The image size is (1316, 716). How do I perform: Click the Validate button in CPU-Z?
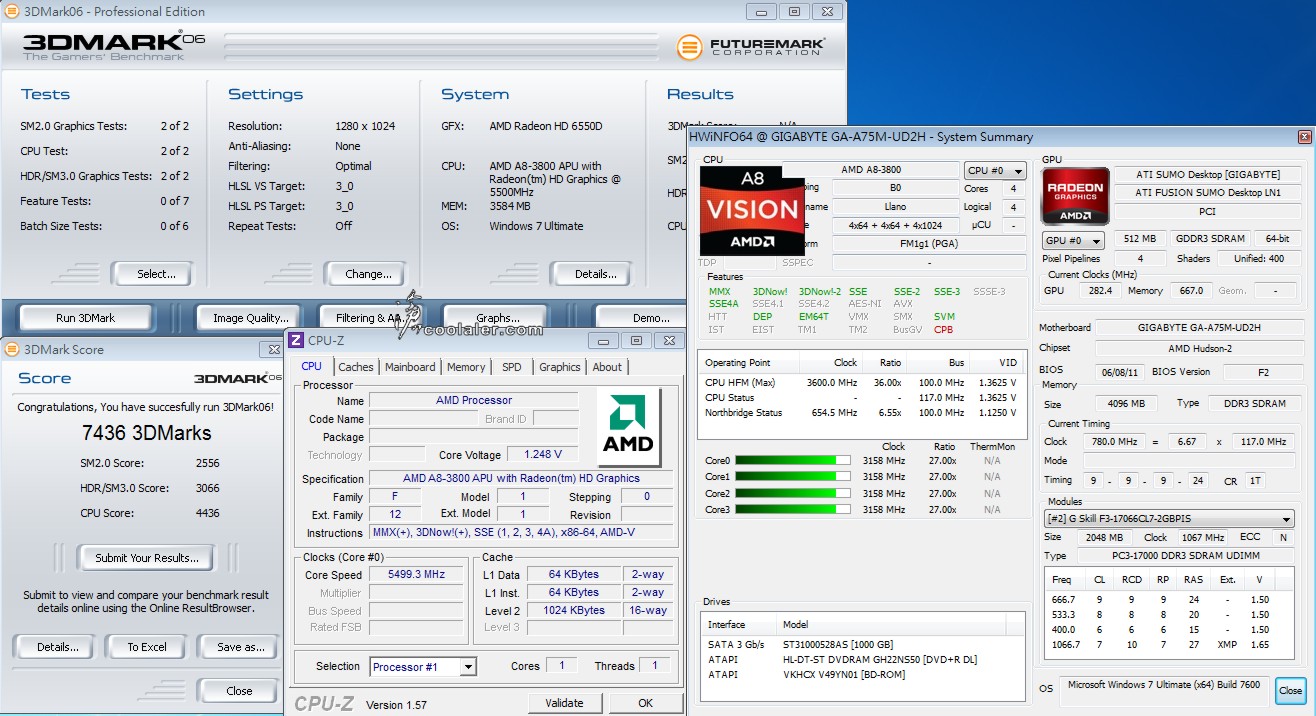(x=564, y=703)
